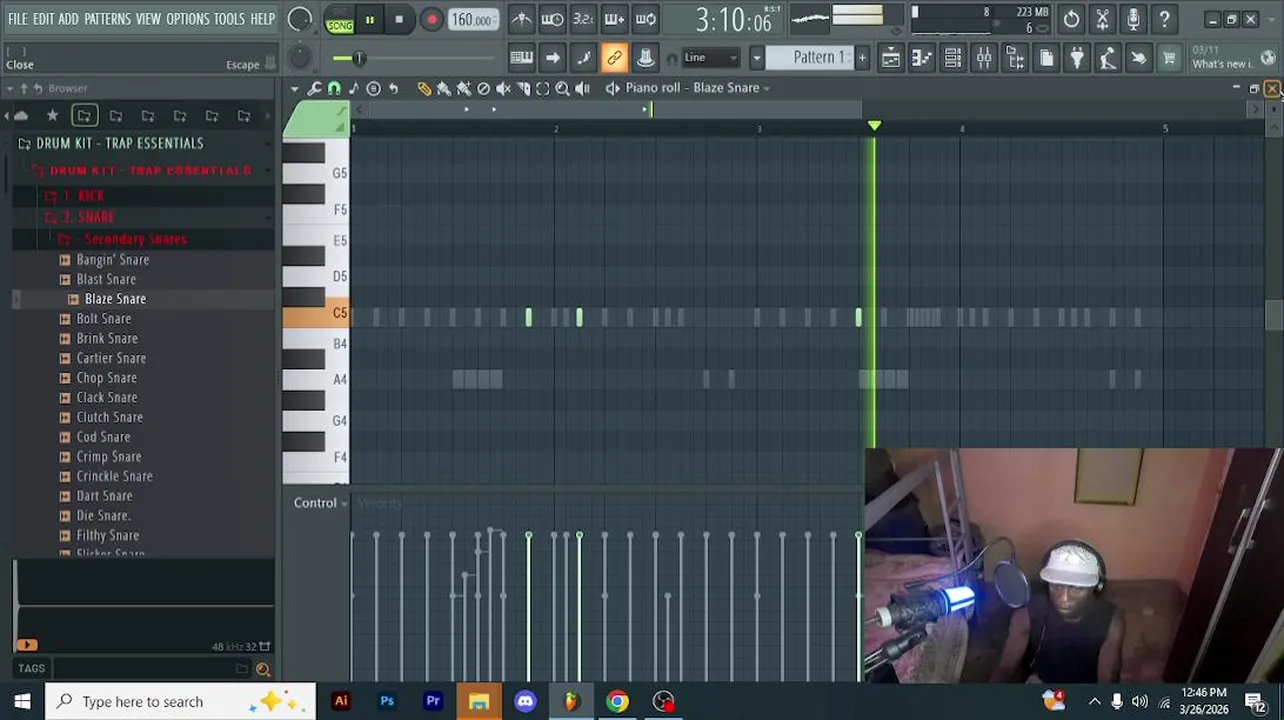The width and height of the screenshot is (1284, 720).
Task: Click the plus button to add new pattern
Action: pos(862,58)
